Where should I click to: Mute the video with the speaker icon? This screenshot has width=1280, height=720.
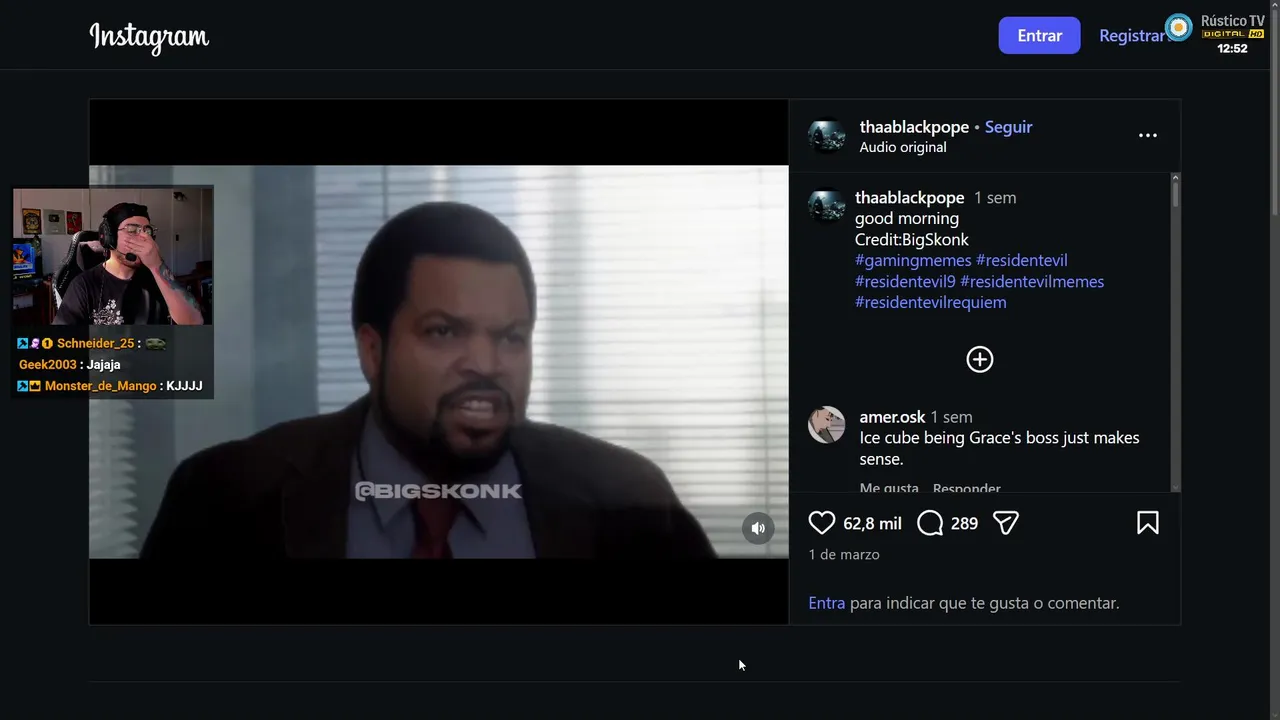click(758, 528)
